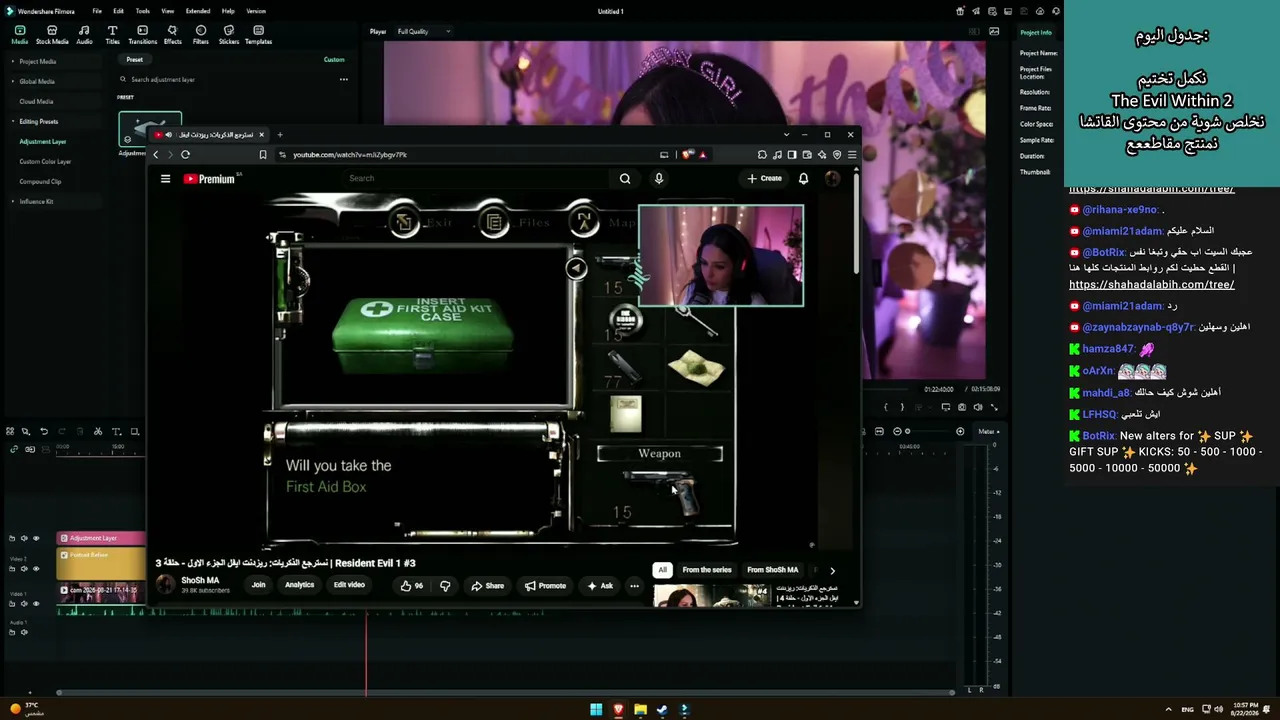Switch to the Audio tab
The image size is (1280, 720).
point(84,35)
